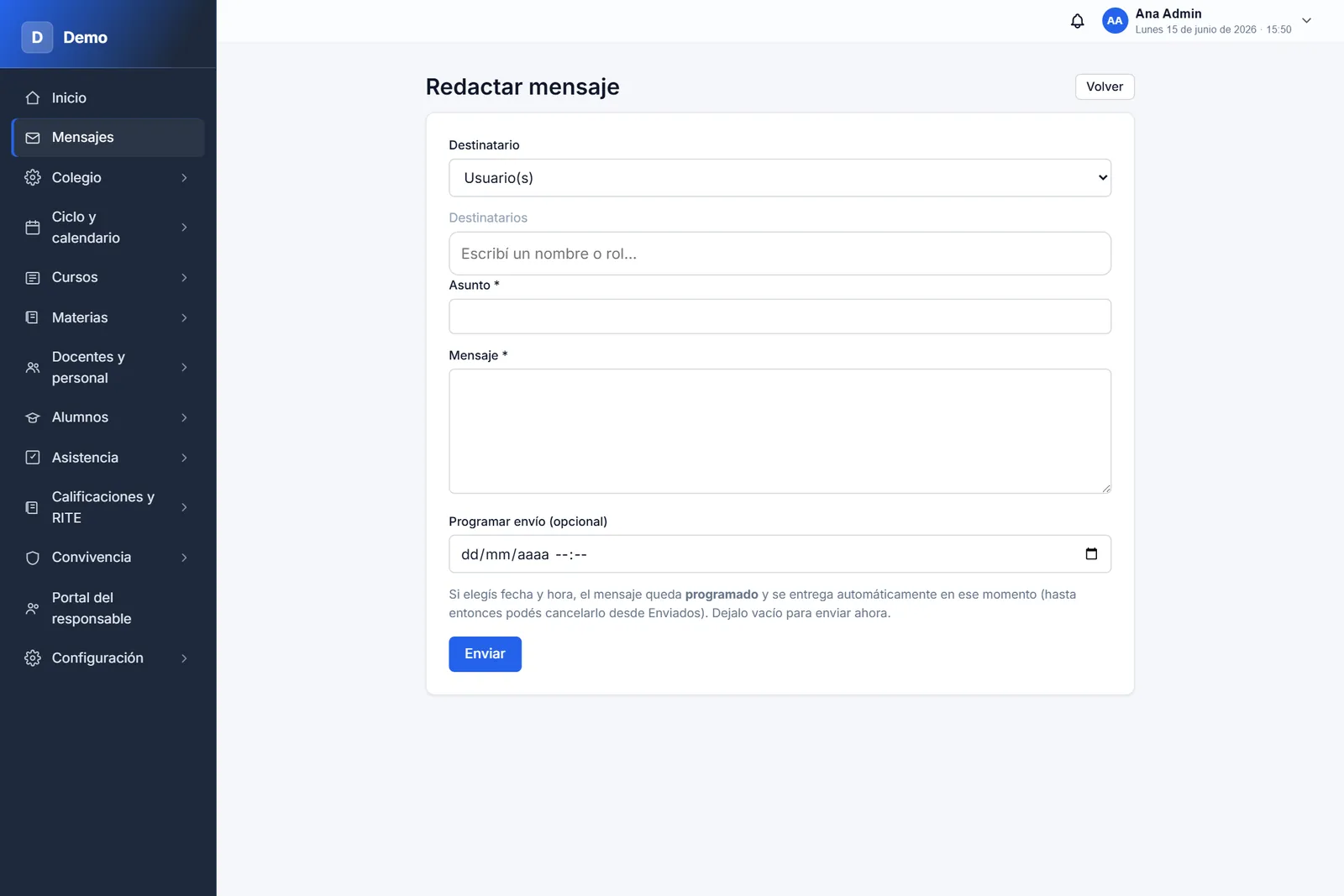Expand the Cursos submenu chevron

[x=184, y=278]
